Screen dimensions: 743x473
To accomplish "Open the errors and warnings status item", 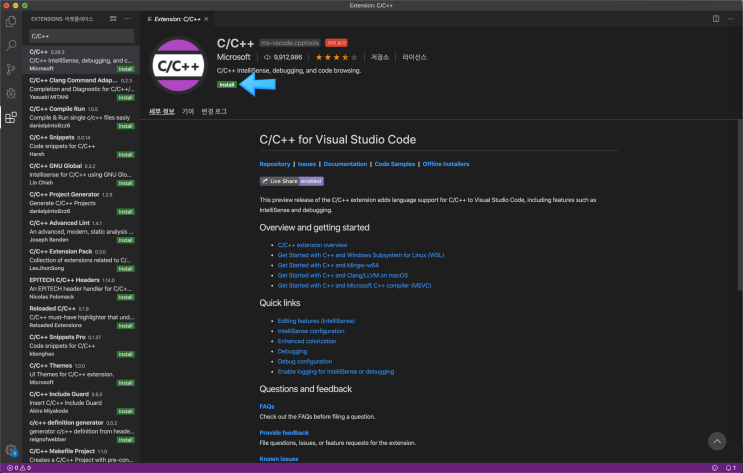I will (x=19, y=468).
